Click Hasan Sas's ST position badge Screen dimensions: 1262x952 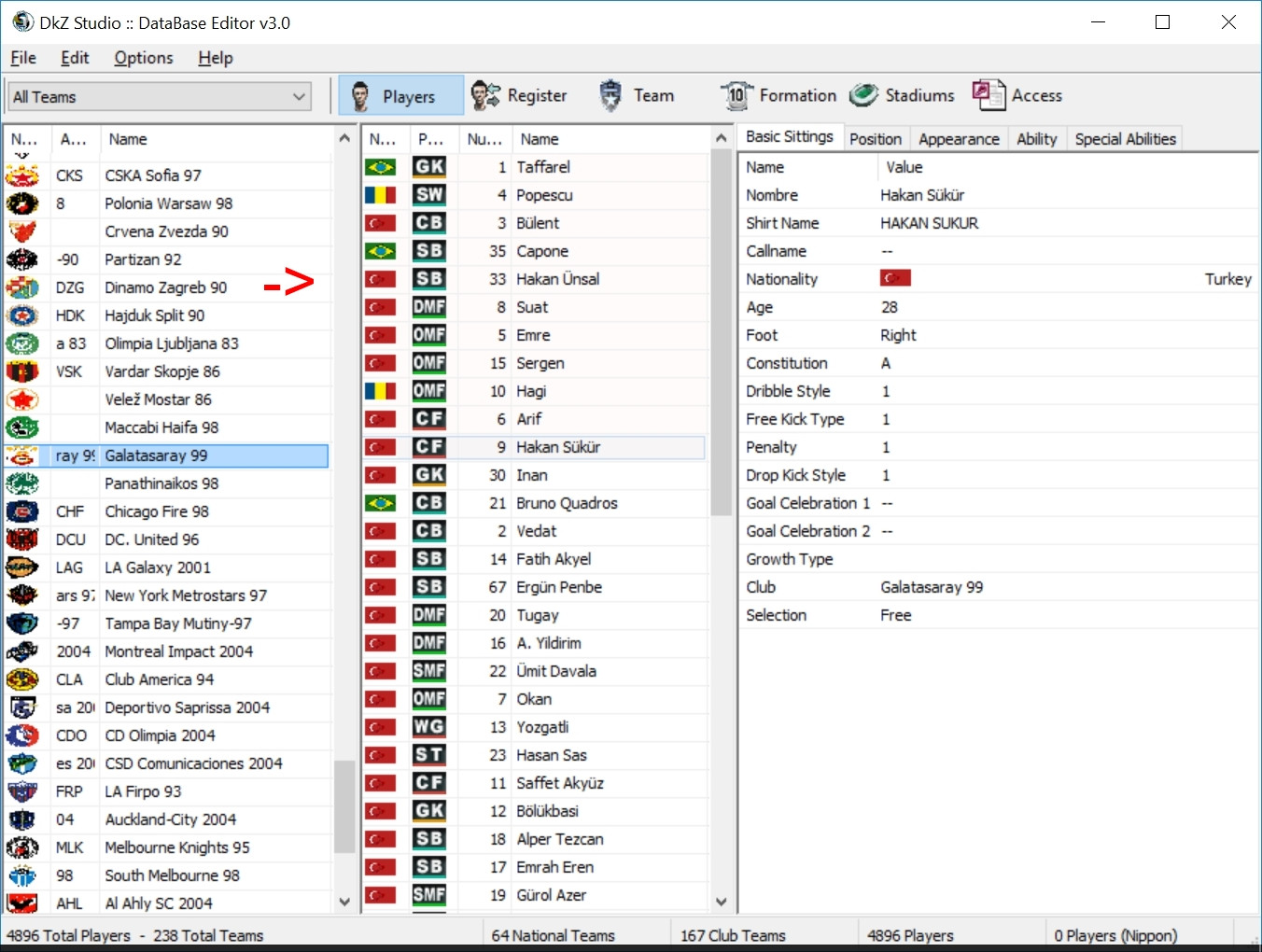coord(429,755)
